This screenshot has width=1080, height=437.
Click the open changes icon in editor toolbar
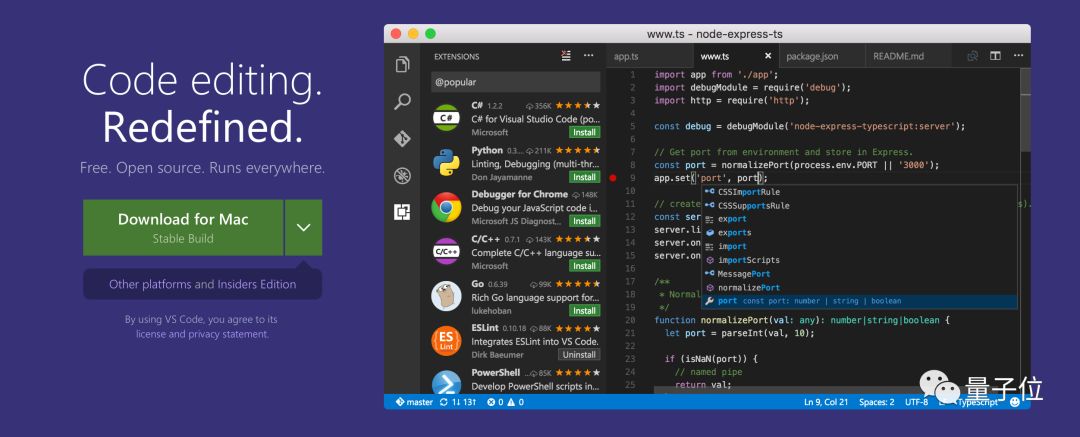tap(973, 57)
